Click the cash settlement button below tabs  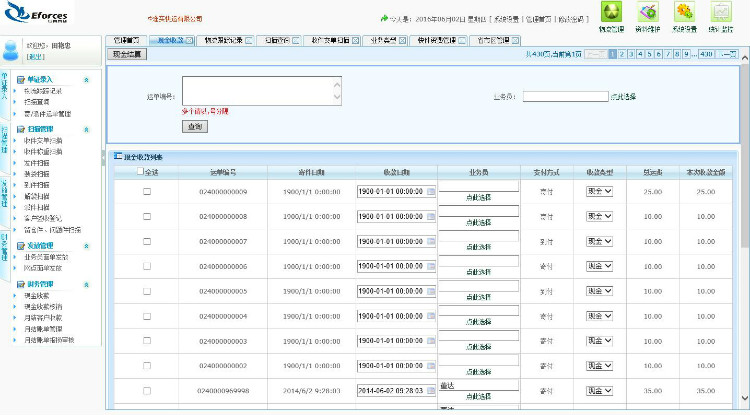[127, 54]
